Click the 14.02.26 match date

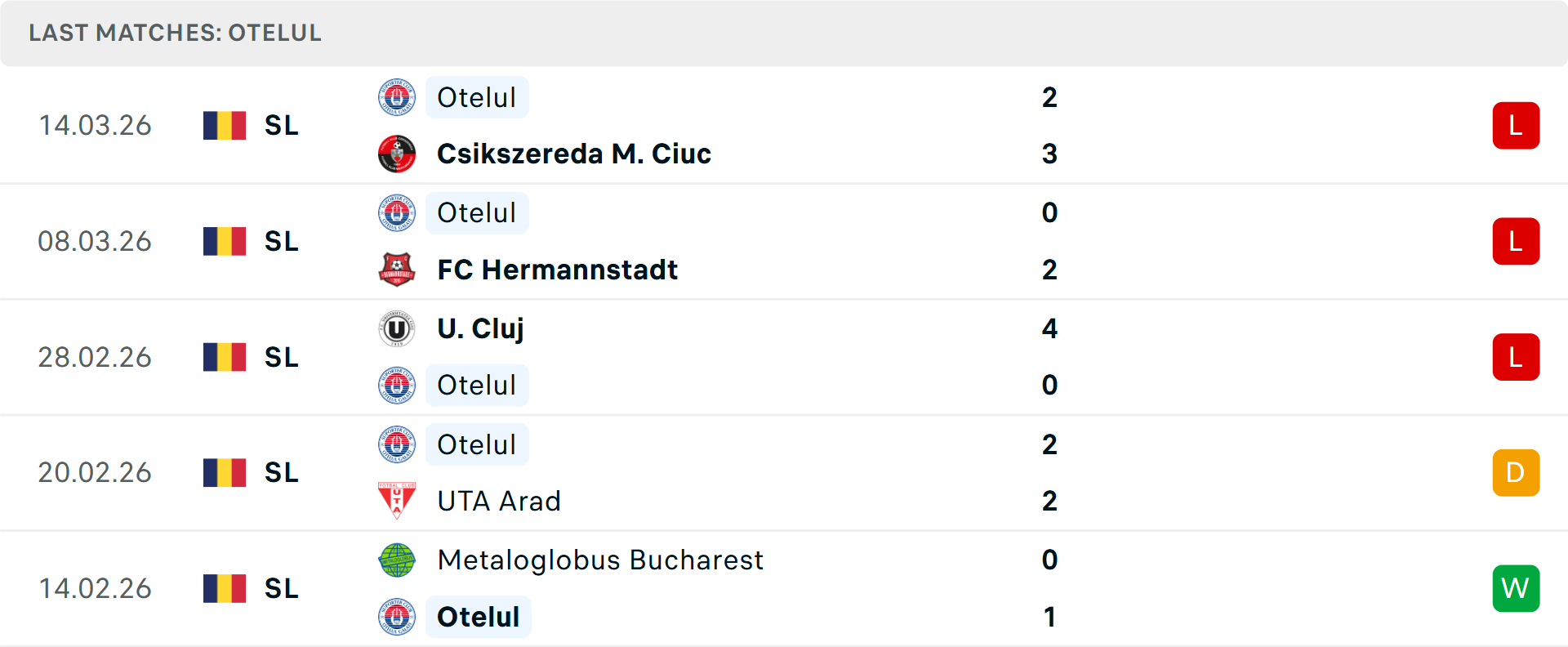pyautogui.click(x=95, y=588)
